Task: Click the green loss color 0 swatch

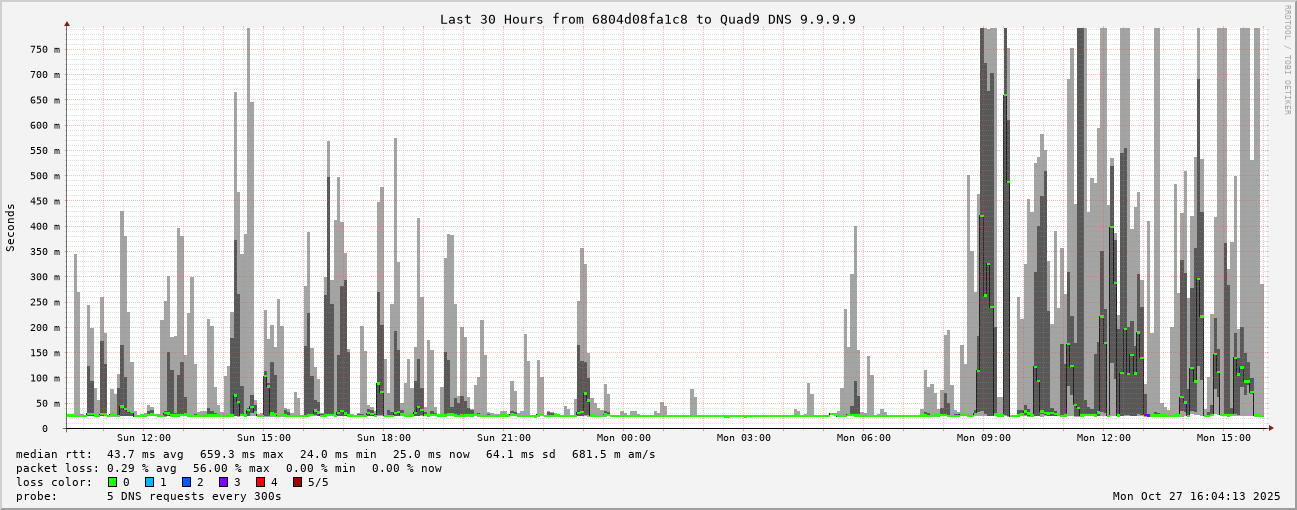Action: click(x=112, y=482)
